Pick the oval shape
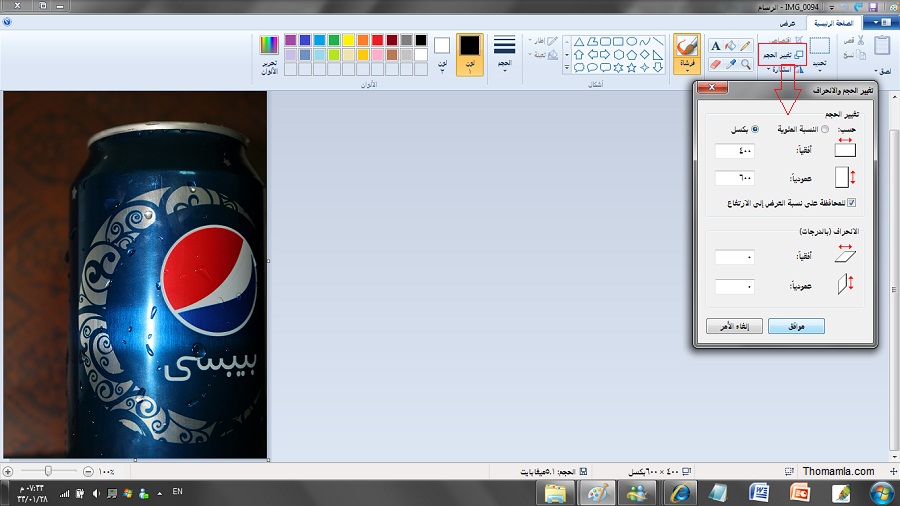The height and width of the screenshot is (506, 900). 631,42
